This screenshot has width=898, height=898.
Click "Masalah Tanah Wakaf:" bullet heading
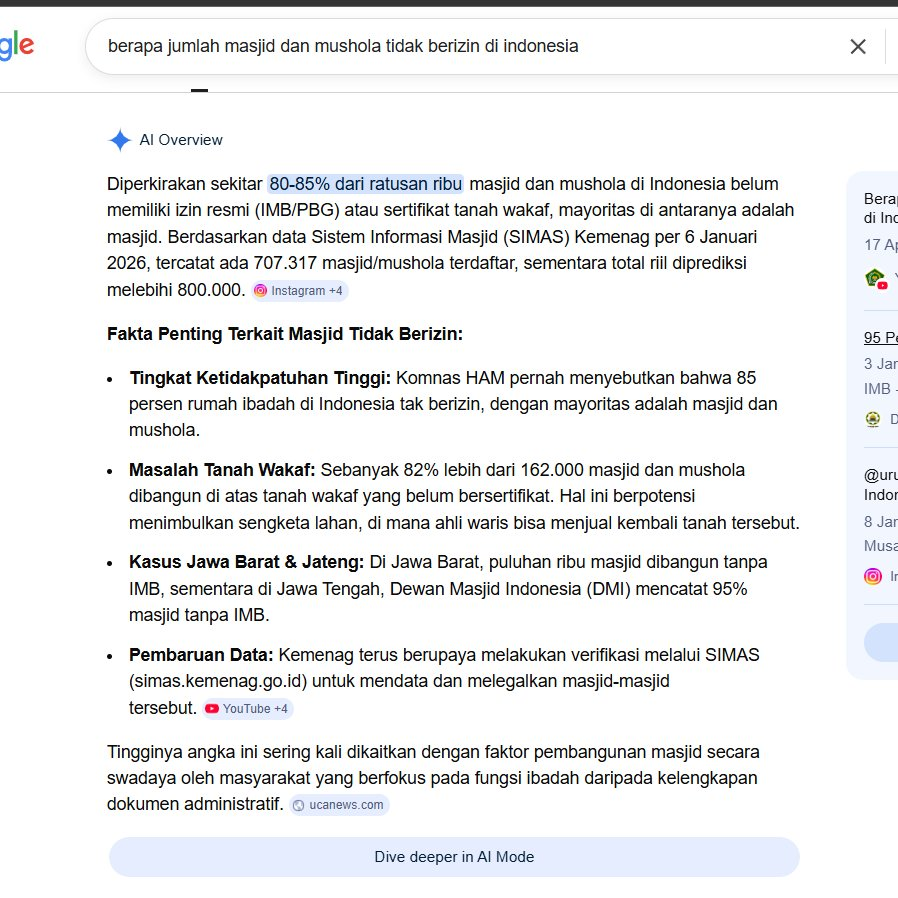[222, 470]
